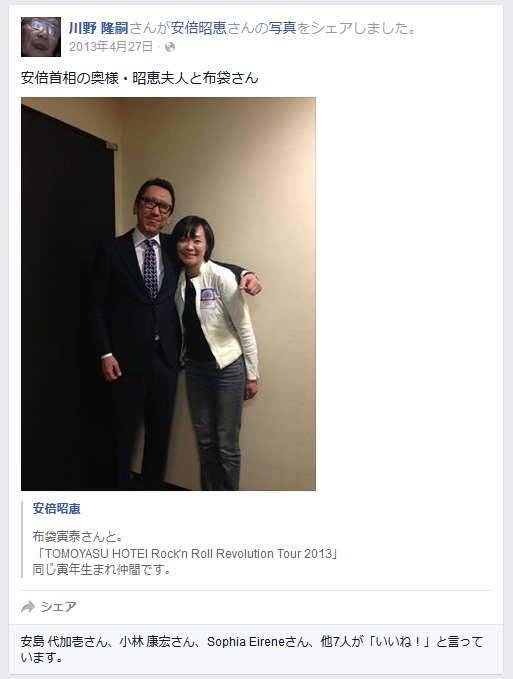Click the シェア share button
Viewport: 513px width, 679px height.
tap(49, 607)
